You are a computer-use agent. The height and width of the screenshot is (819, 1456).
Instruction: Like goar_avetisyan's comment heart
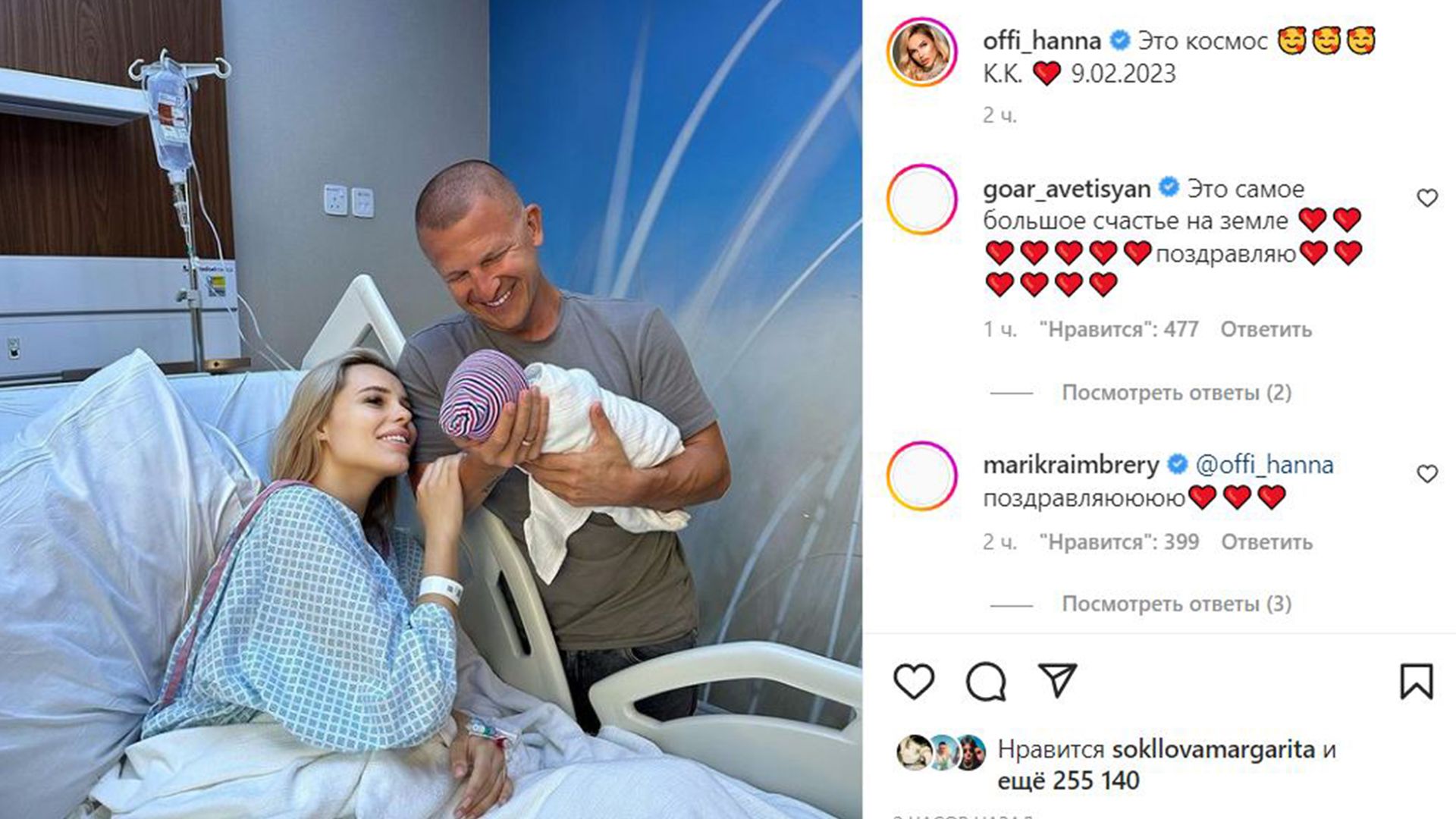tap(1427, 198)
